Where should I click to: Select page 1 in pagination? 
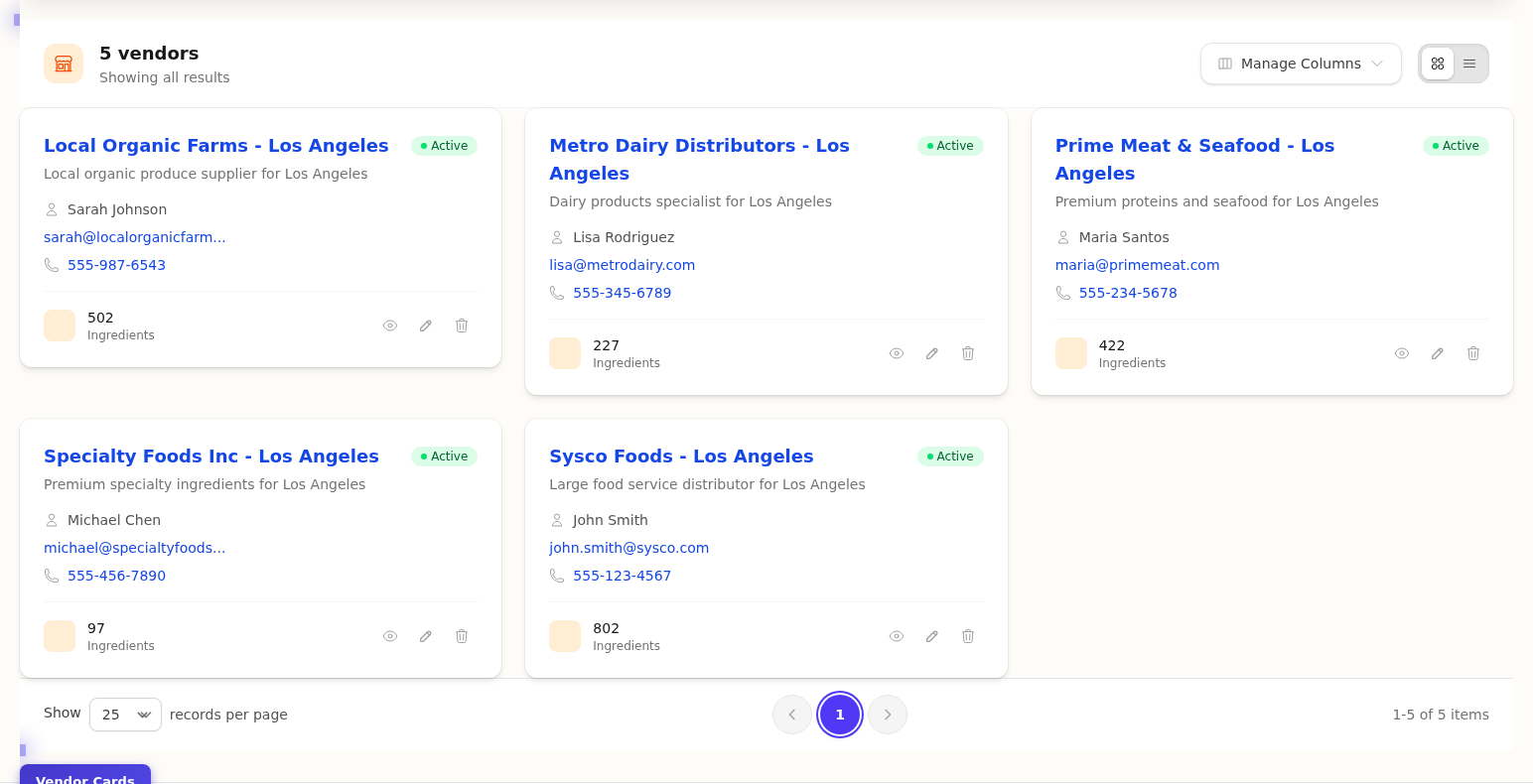tap(840, 715)
